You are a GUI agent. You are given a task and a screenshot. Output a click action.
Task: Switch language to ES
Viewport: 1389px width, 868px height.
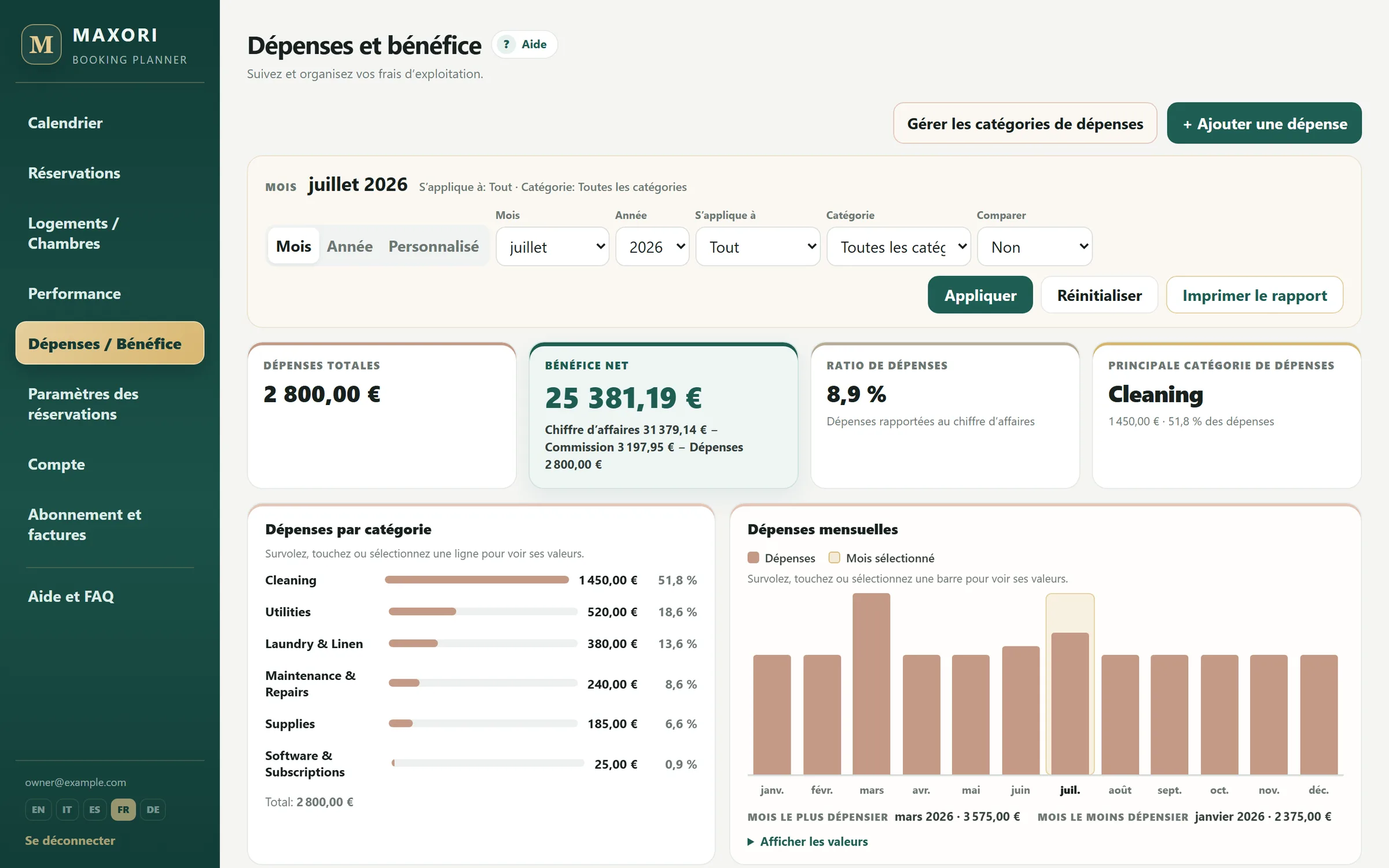94,810
